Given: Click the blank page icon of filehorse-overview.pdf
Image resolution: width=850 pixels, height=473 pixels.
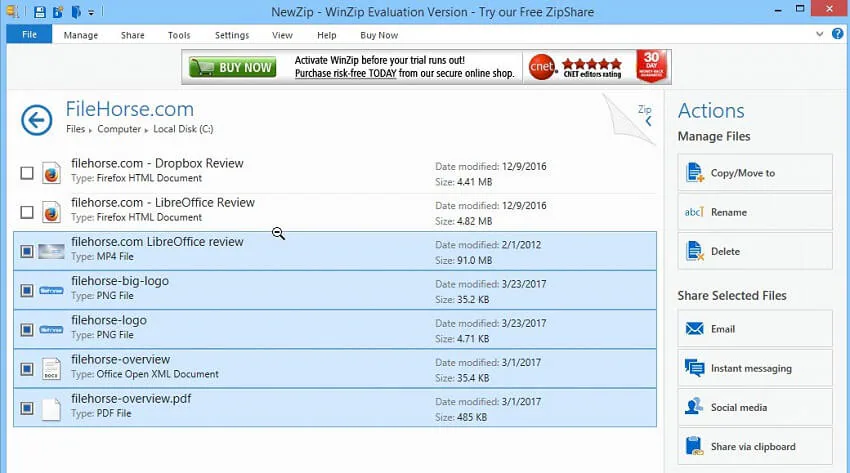Looking at the screenshot, I should (x=51, y=408).
